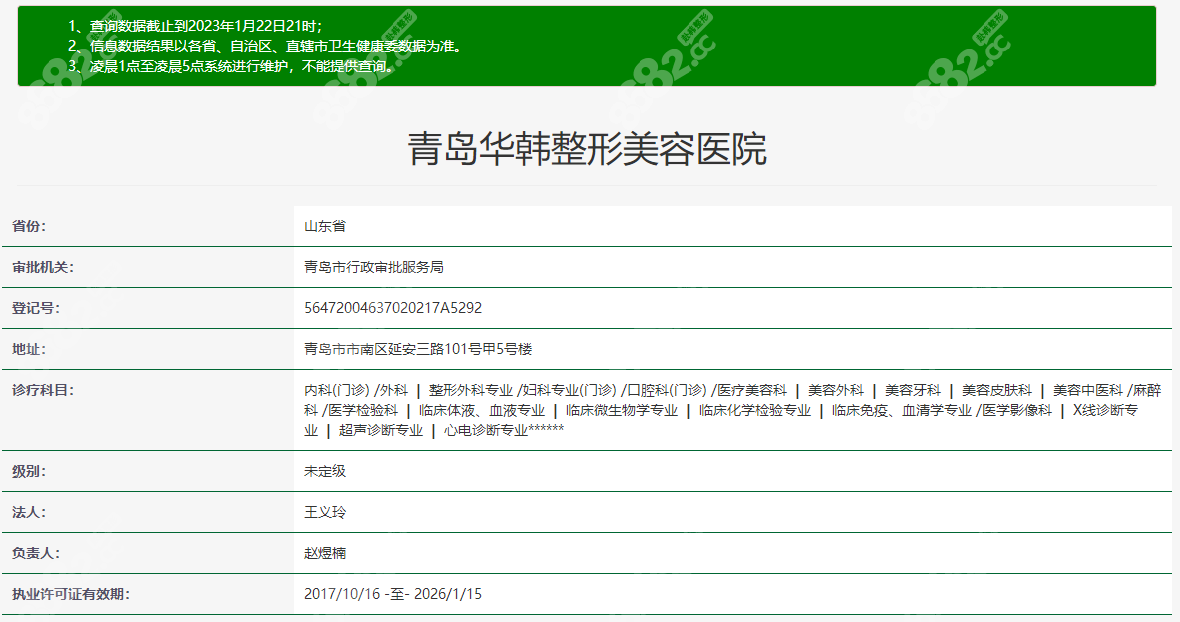
Task: Select the validity period 2017/10/16 -至- 2026/1/15
Action: click(393, 594)
